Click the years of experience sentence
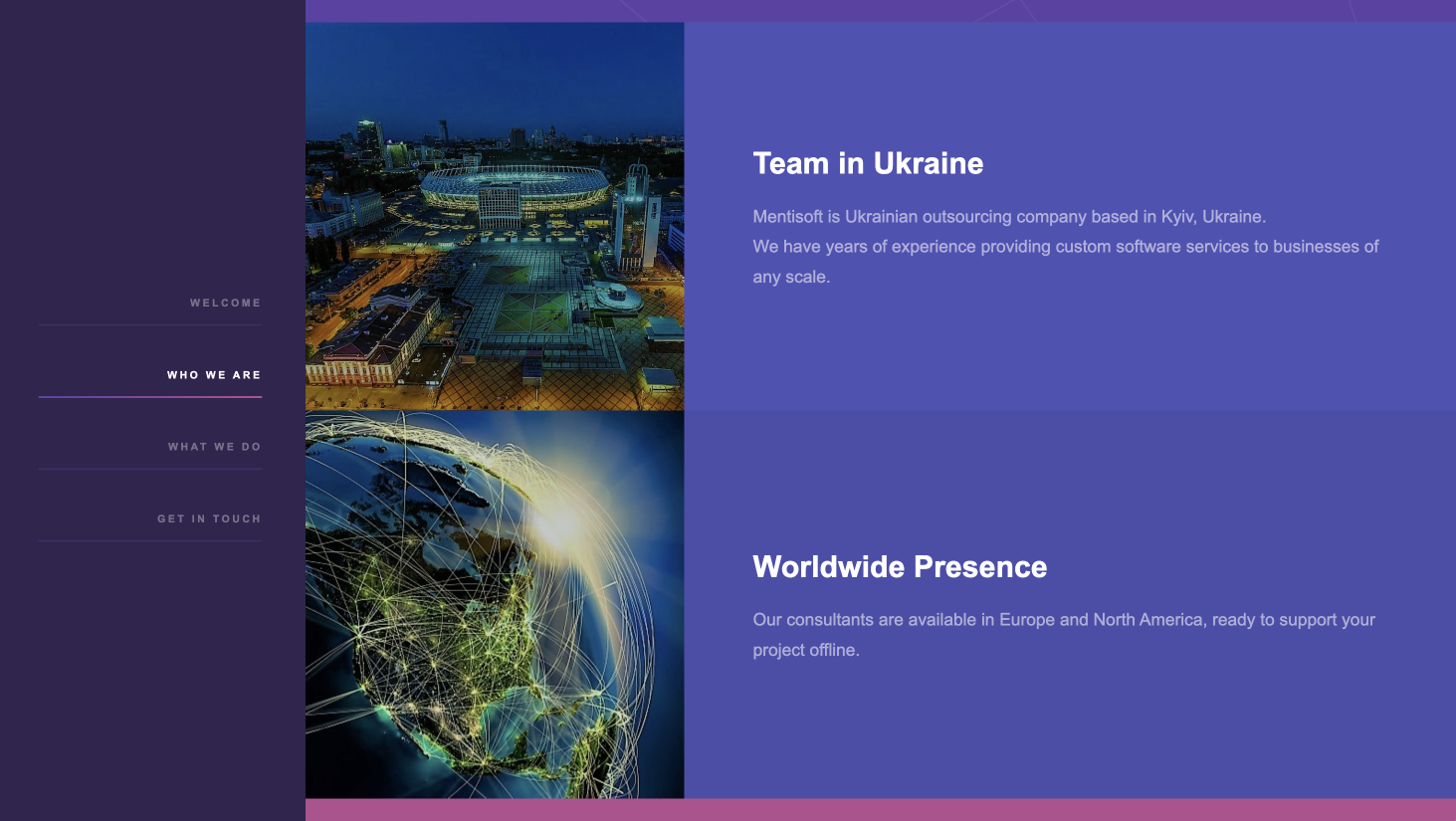 [1066, 261]
